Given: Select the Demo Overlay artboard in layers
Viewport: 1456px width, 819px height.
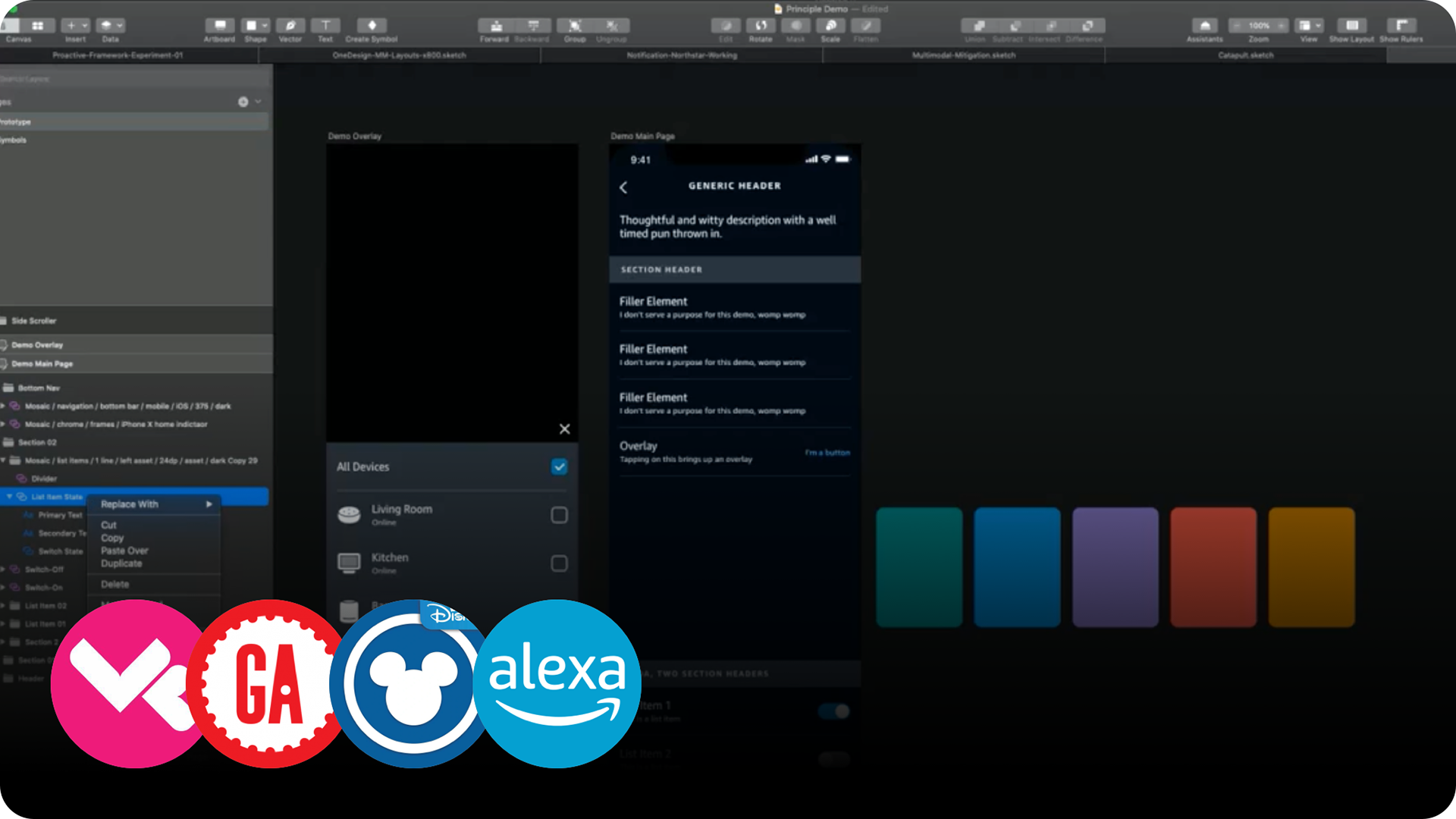Looking at the screenshot, I should pos(136,345).
